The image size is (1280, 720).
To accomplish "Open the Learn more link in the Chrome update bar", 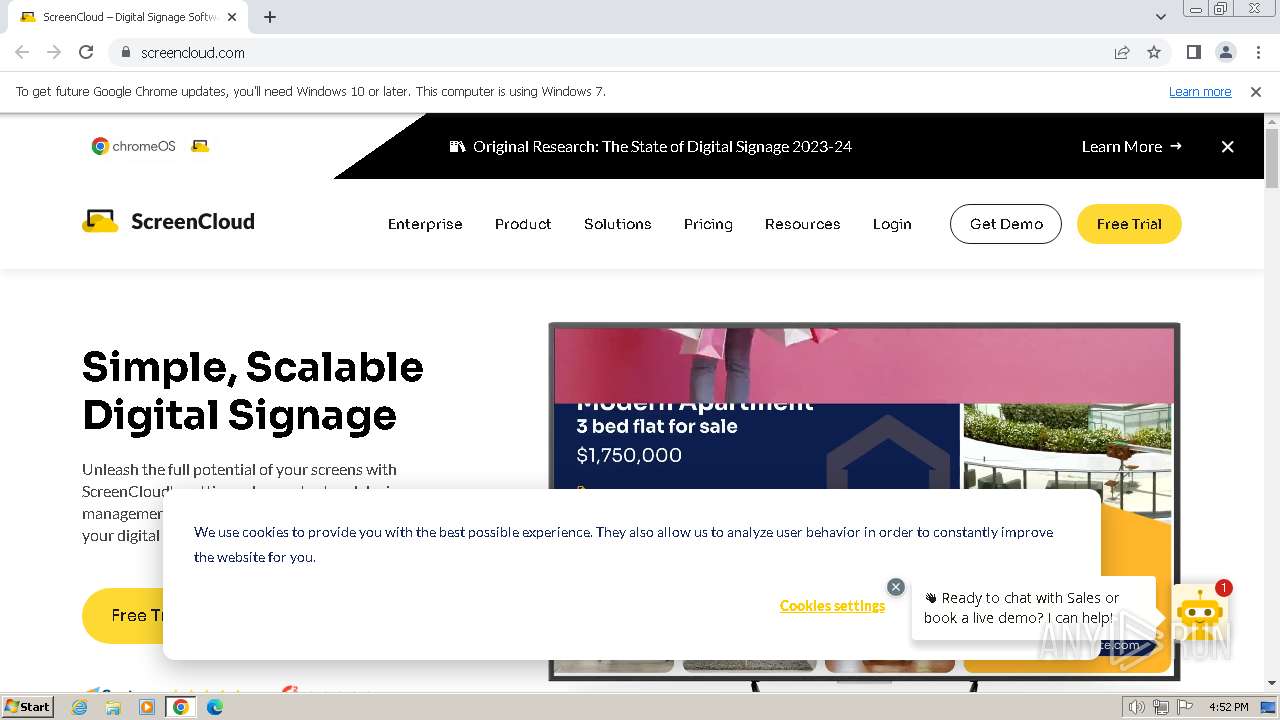I will [x=1200, y=91].
